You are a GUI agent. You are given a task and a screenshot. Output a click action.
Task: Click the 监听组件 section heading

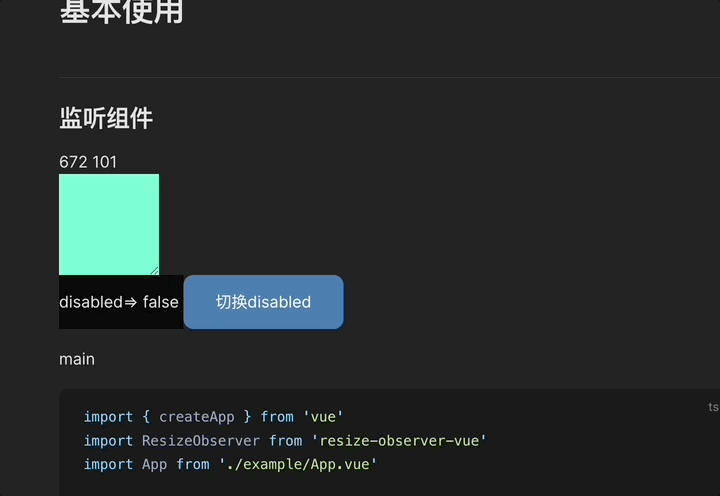point(106,118)
